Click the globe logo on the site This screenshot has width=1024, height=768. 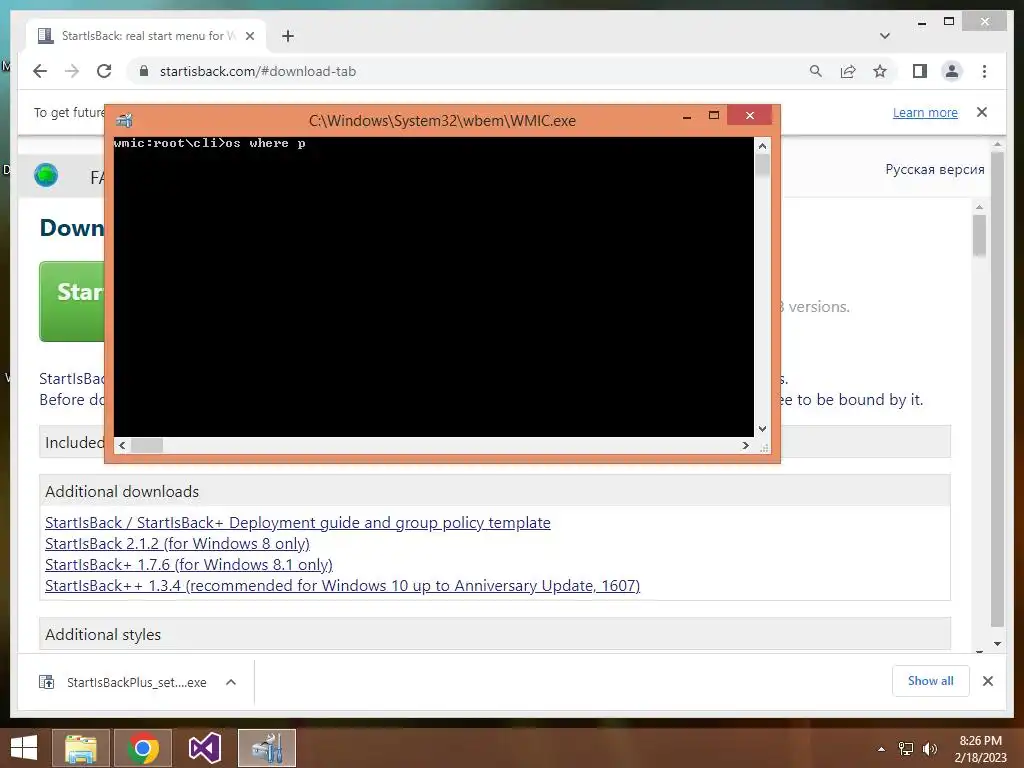tap(46, 175)
